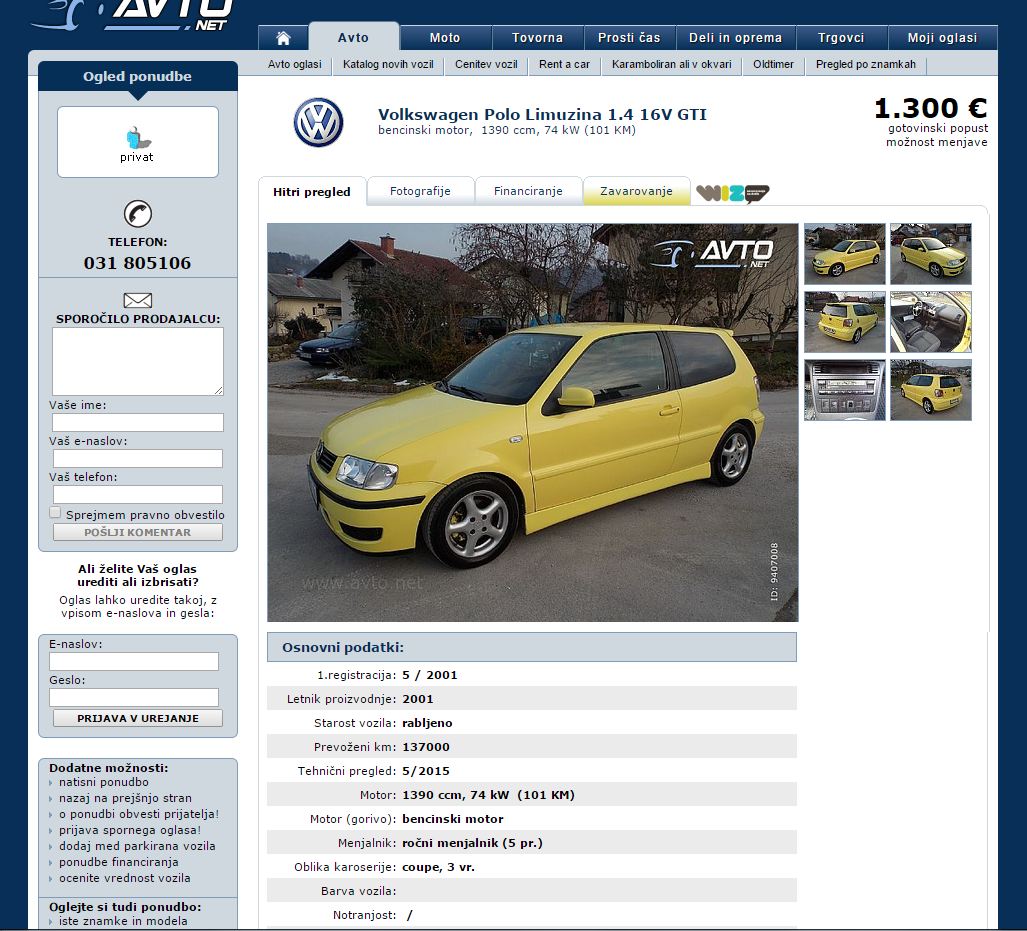
Task: Click the Vaš e-naslov input field
Action: (138, 458)
